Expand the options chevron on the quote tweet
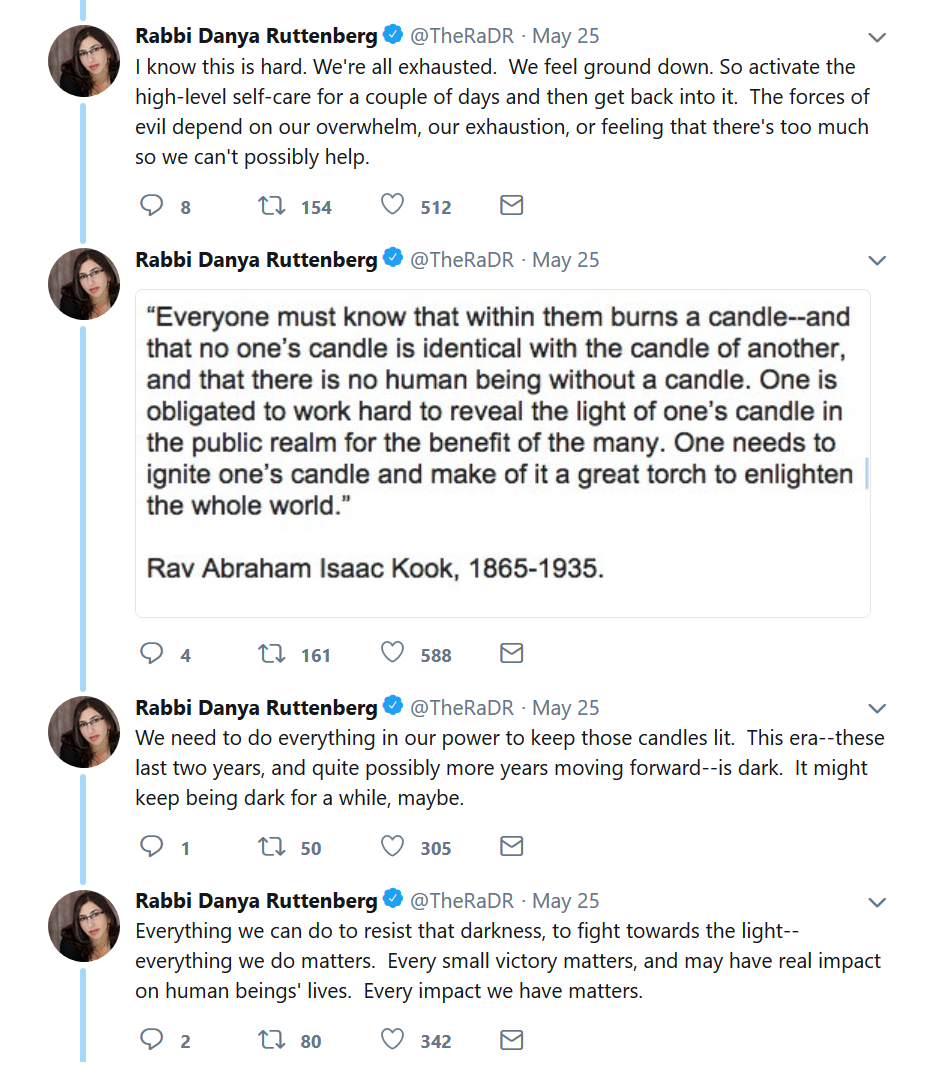 (877, 261)
